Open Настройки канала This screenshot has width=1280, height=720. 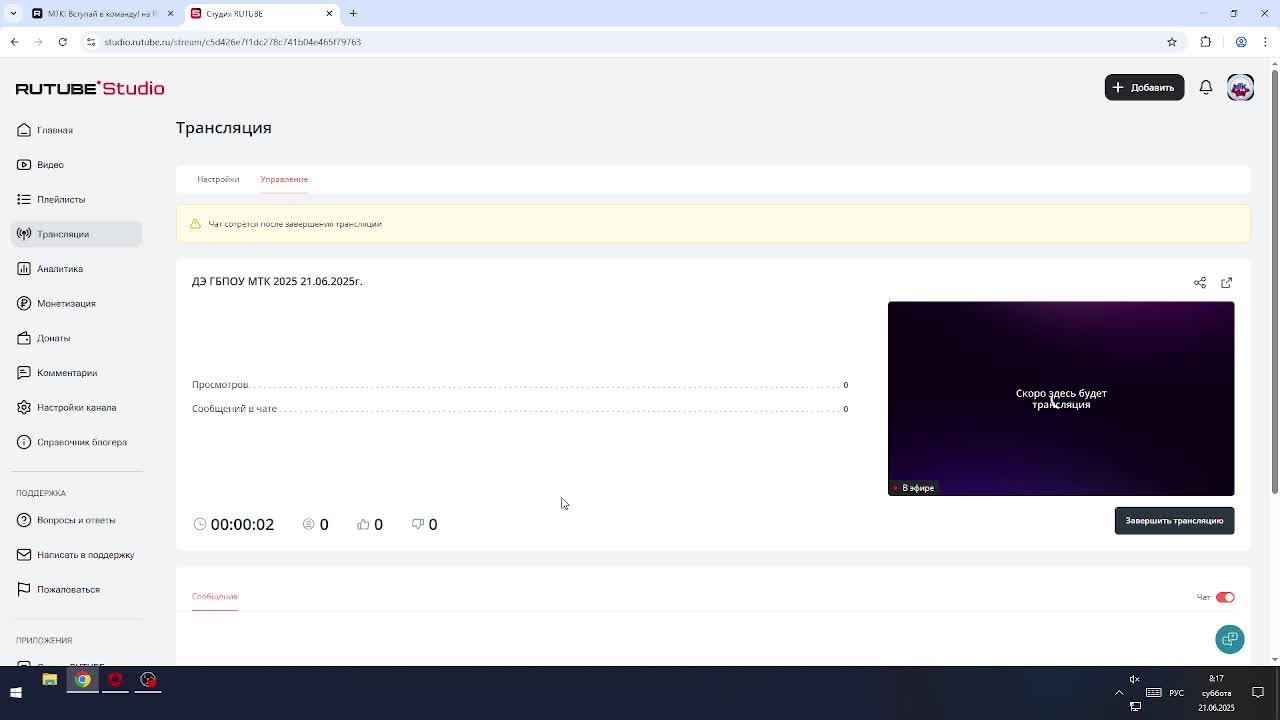[76, 407]
